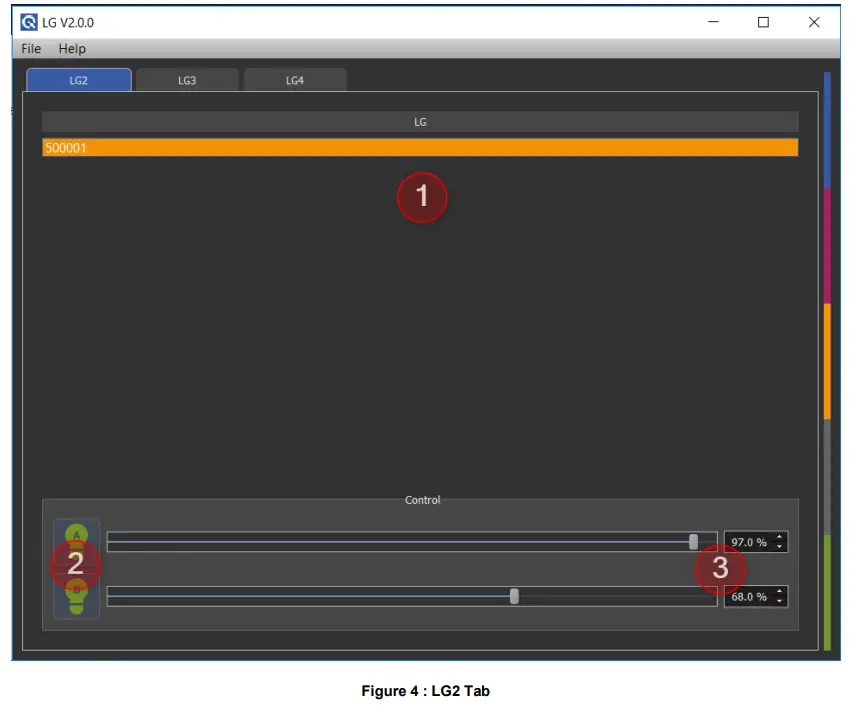Click the handle of the lower brightness slider
The width and height of the screenshot is (851, 712).
[514, 596]
